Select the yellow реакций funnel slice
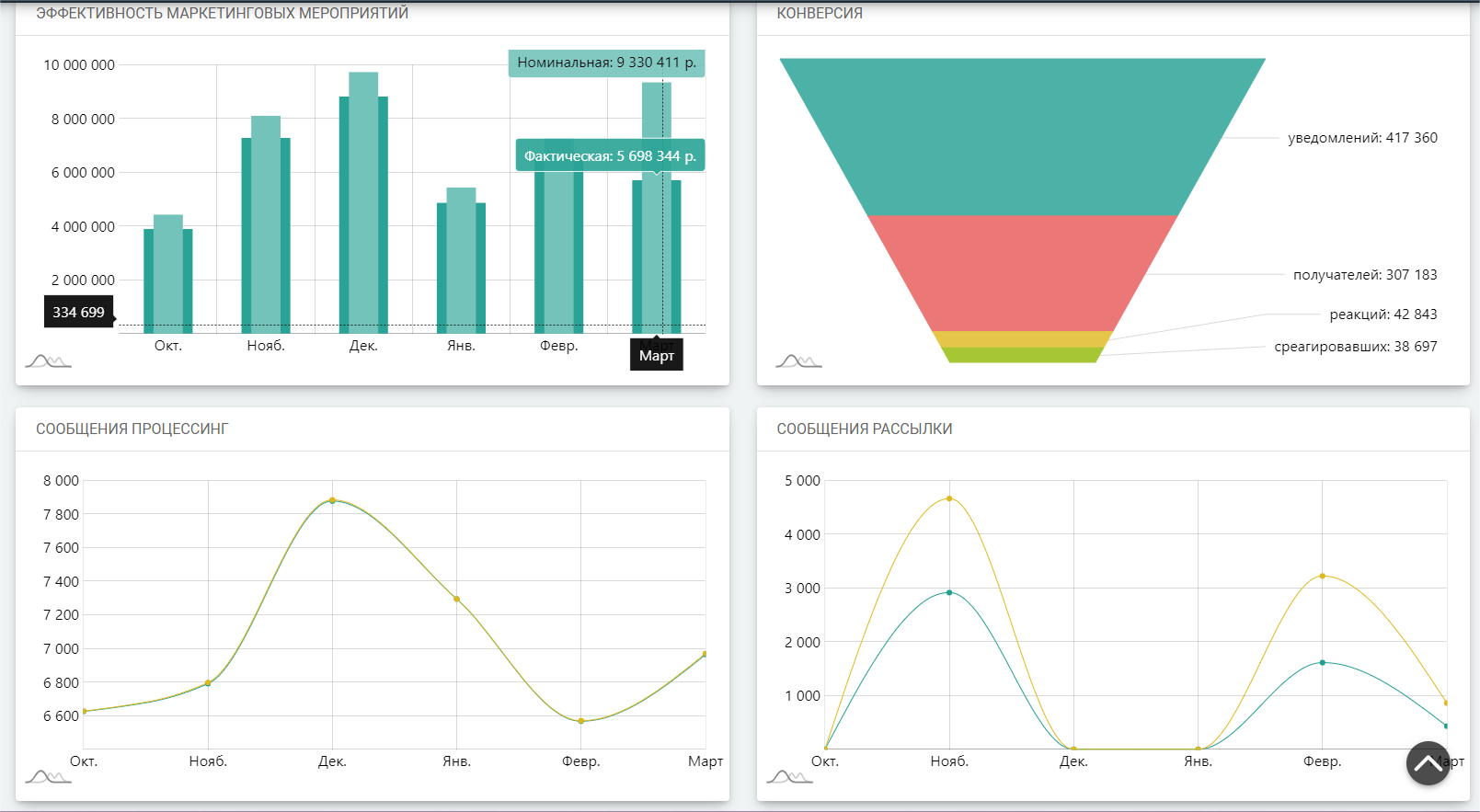 [1022, 338]
